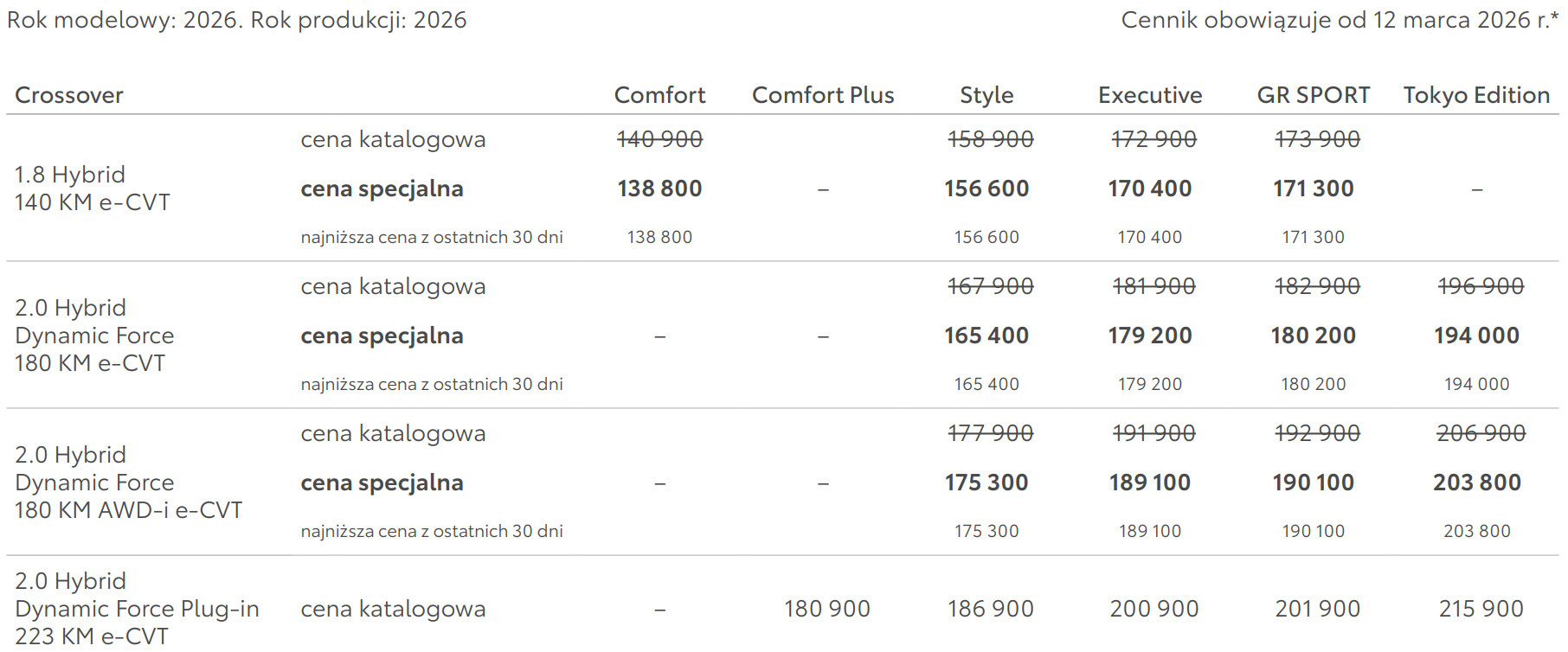Click the crossed-out price 140 900
The image size is (1568, 652).
(x=659, y=139)
